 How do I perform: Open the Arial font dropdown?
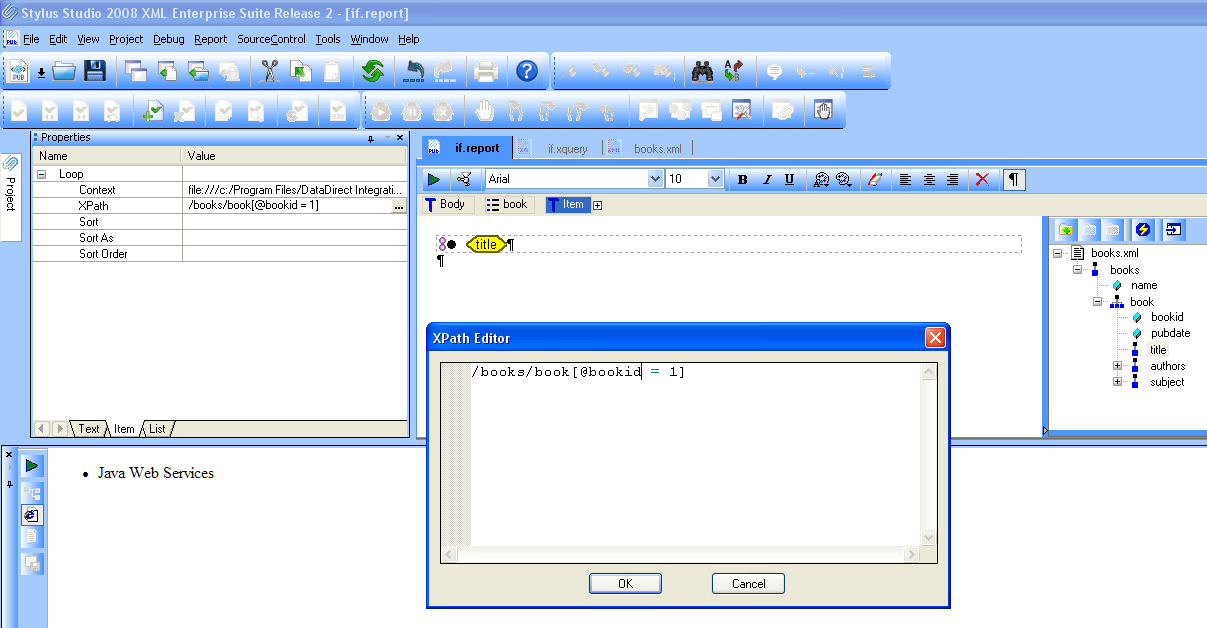(x=656, y=179)
